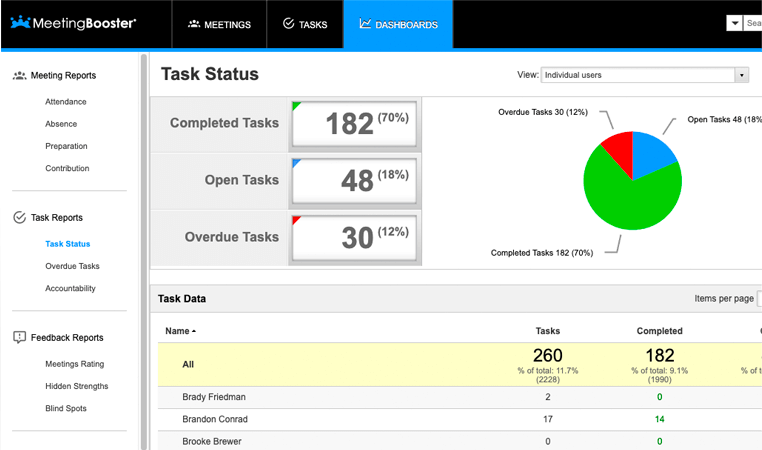Open the Hidden Strengths report
Screen dimensions: 762x450
pyautogui.click(x=76, y=386)
